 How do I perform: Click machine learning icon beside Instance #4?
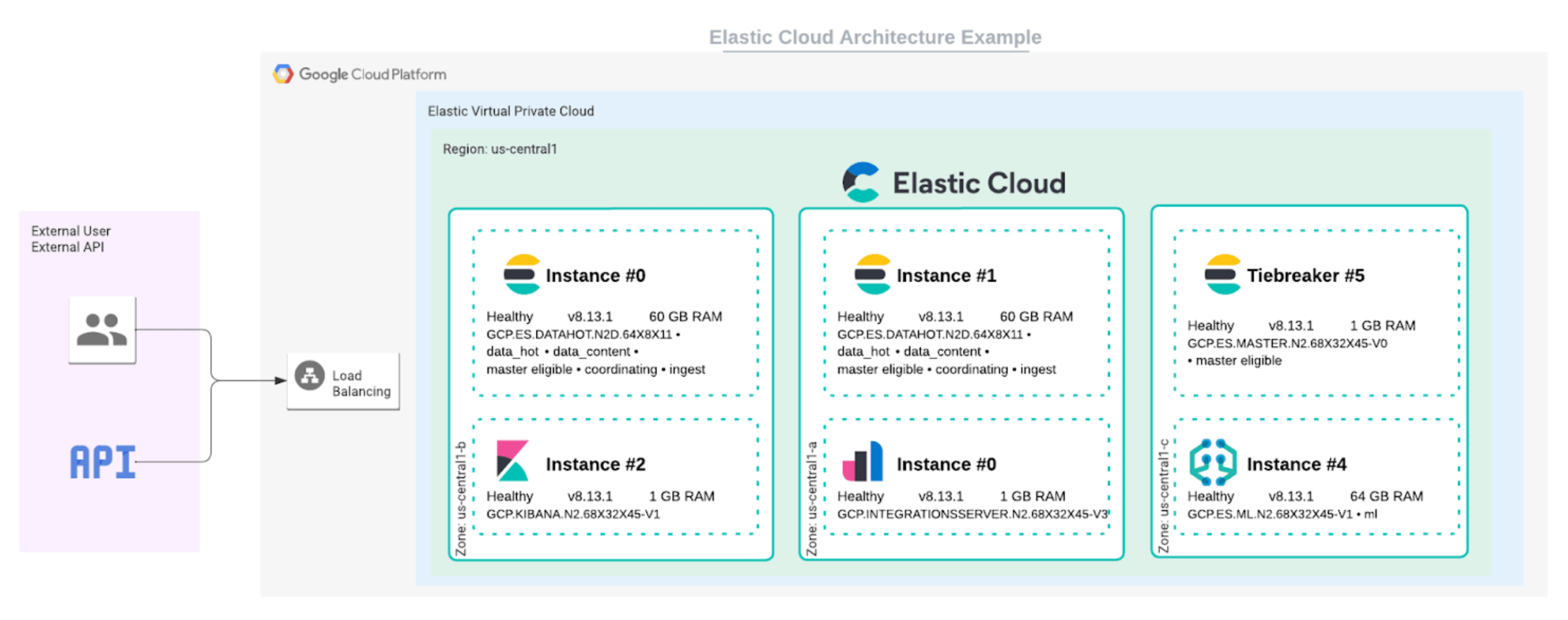(1212, 462)
